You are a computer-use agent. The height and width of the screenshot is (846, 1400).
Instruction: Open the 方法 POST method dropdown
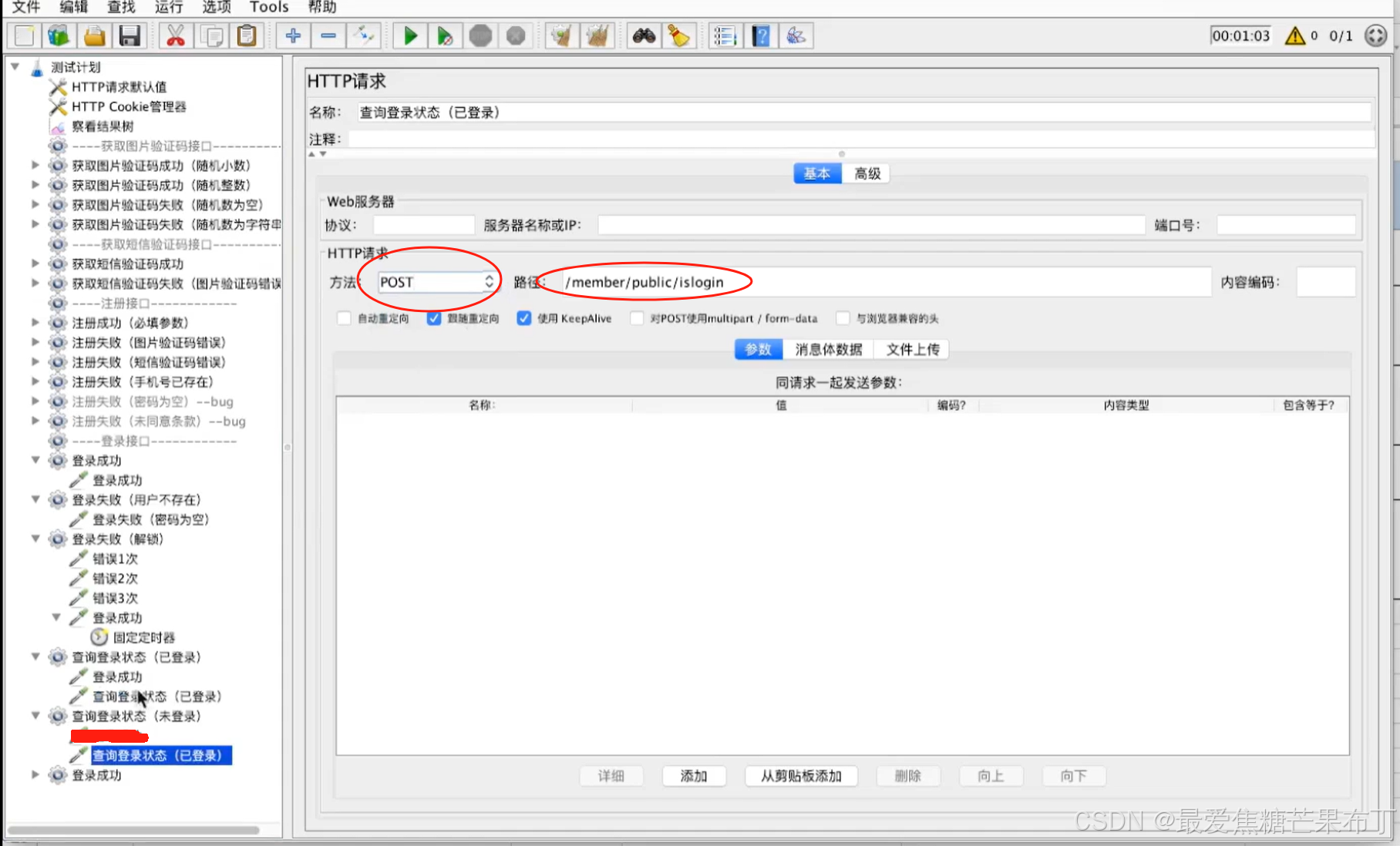pyautogui.click(x=437, y=282)
